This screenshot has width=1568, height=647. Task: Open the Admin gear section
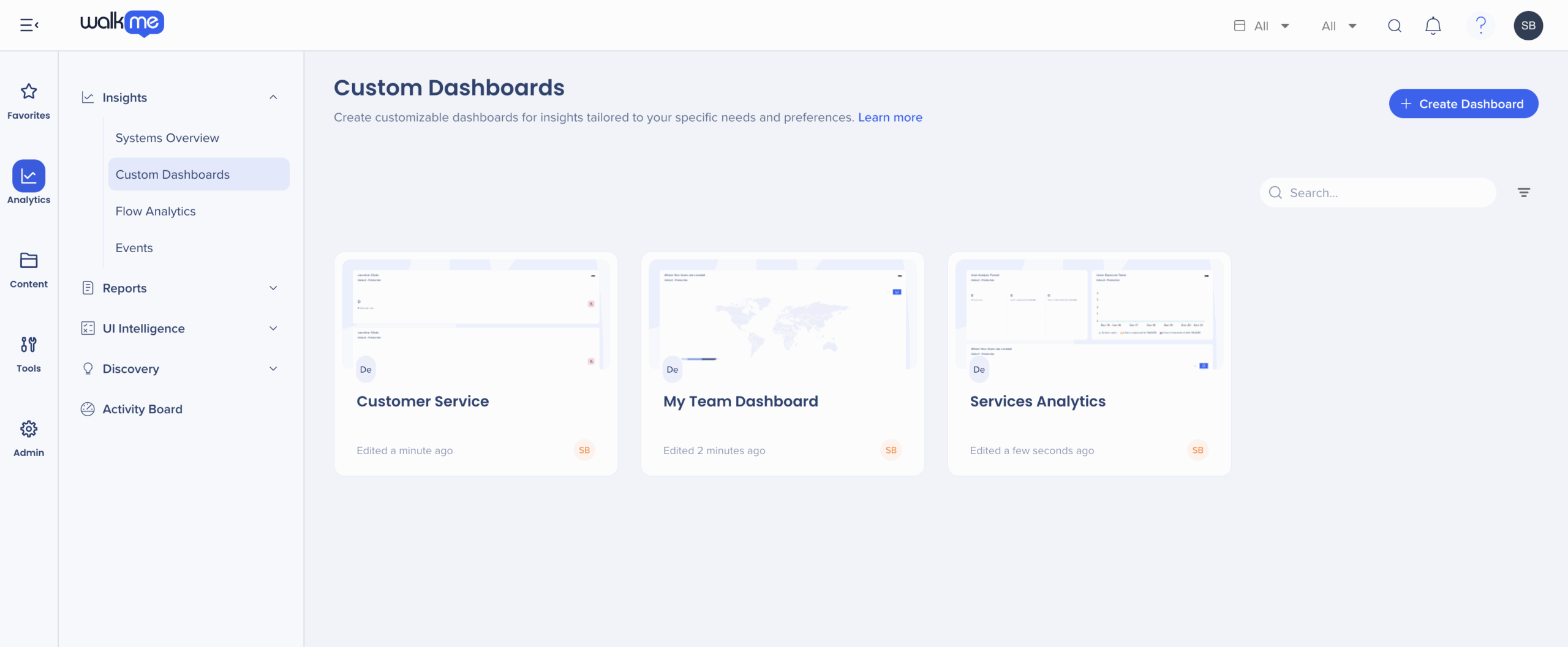[x=29, y=438]
